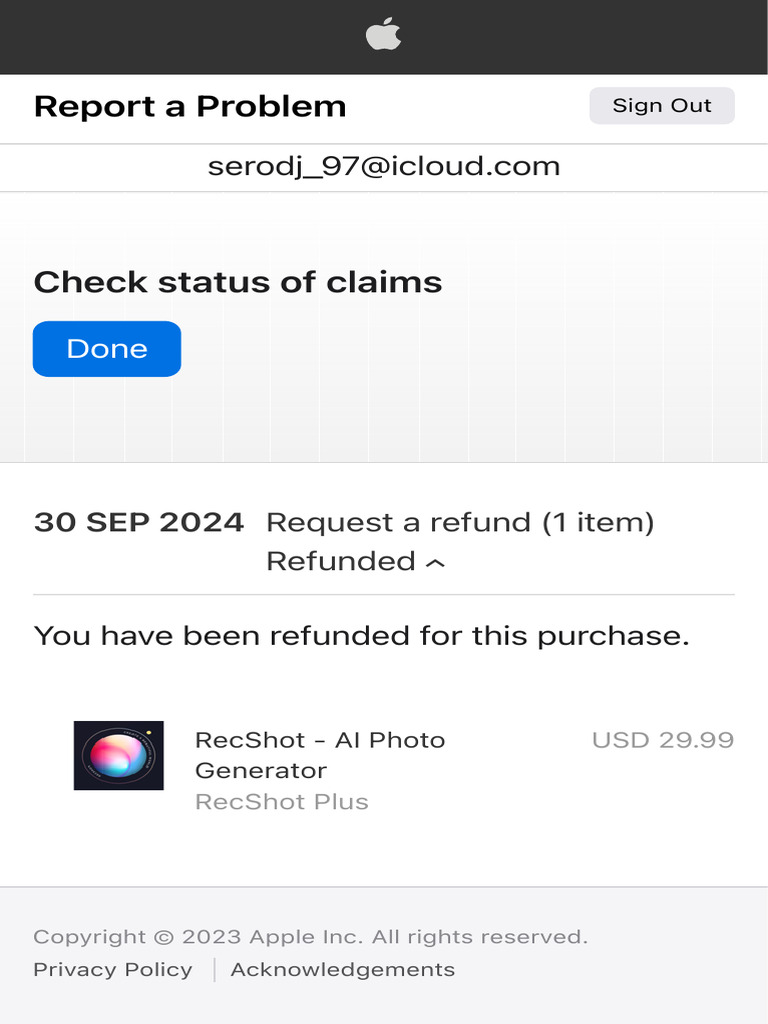Screen dimensions: 768x1024
Task: Select RecShot - AI Photo Generator name
Action: 320,755
